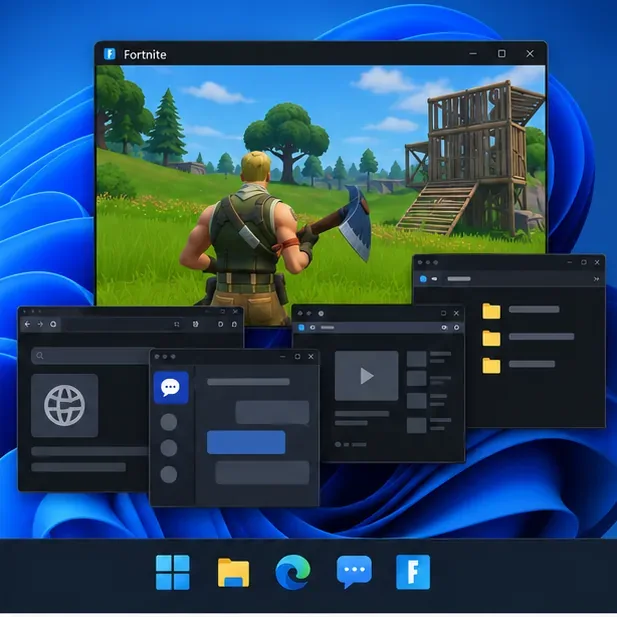Open the last suggested video thumbnail in the sidebar
Screen dimensions: 617x617
[416, 425]
